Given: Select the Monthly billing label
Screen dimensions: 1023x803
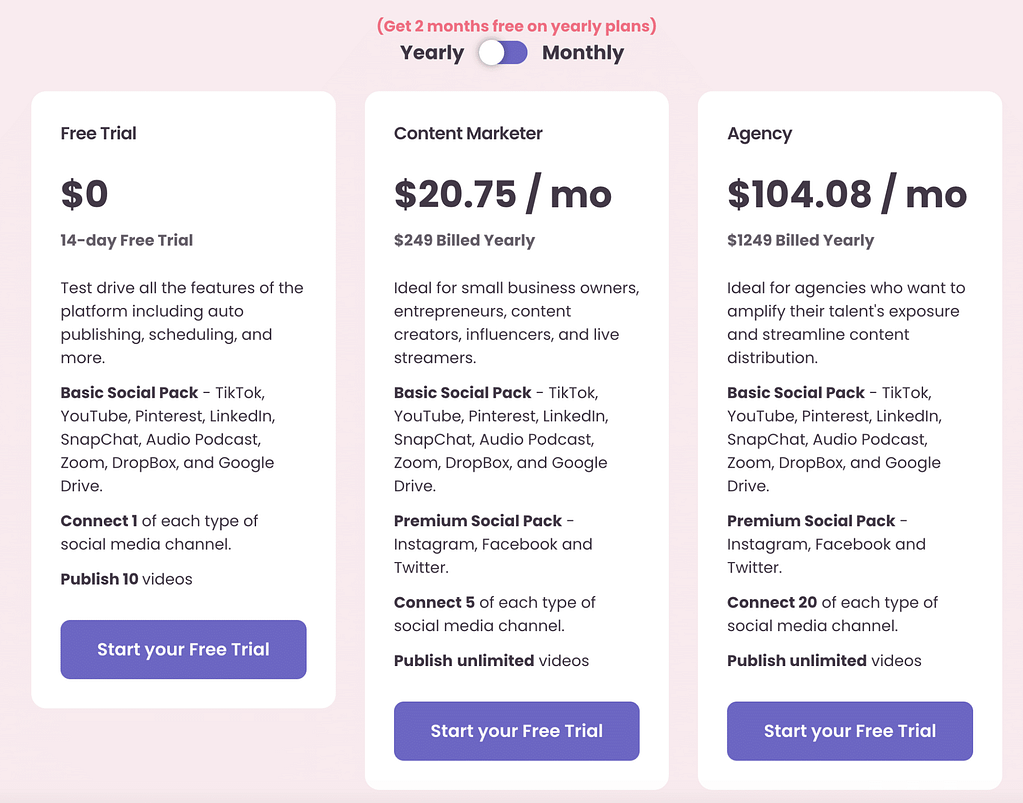Looking at the screenshot, I should point(583,53).
